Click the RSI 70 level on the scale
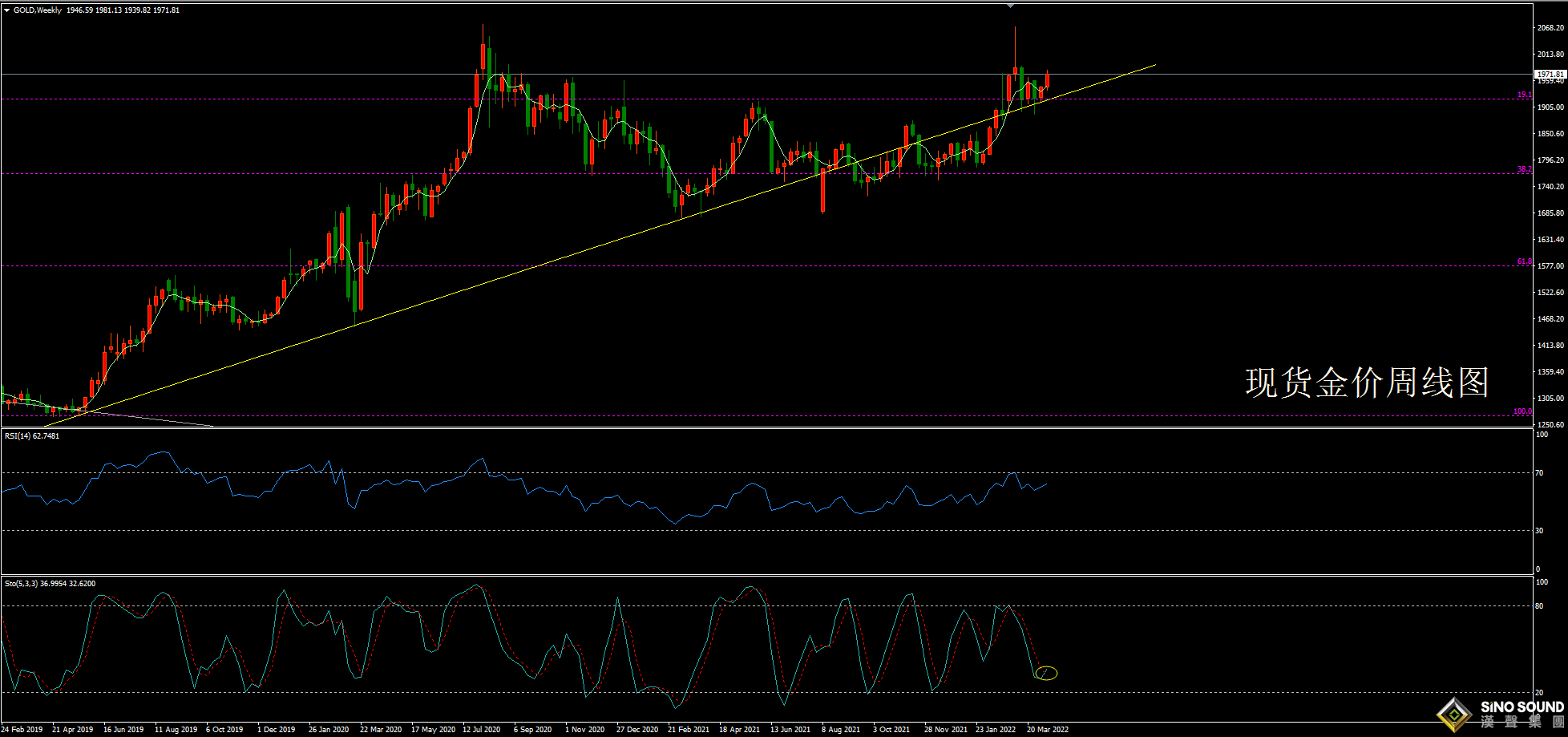 click(1539, 473)
